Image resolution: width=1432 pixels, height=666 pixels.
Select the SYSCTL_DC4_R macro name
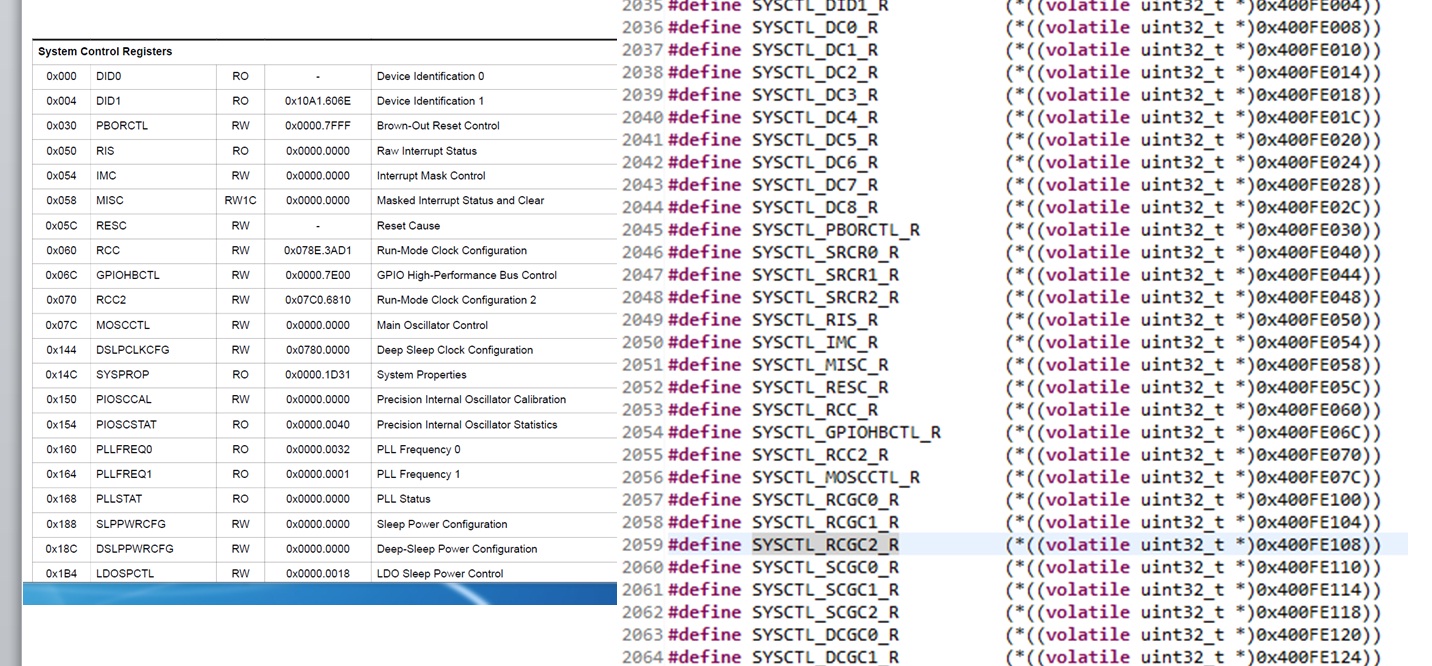tap(815, 118)
